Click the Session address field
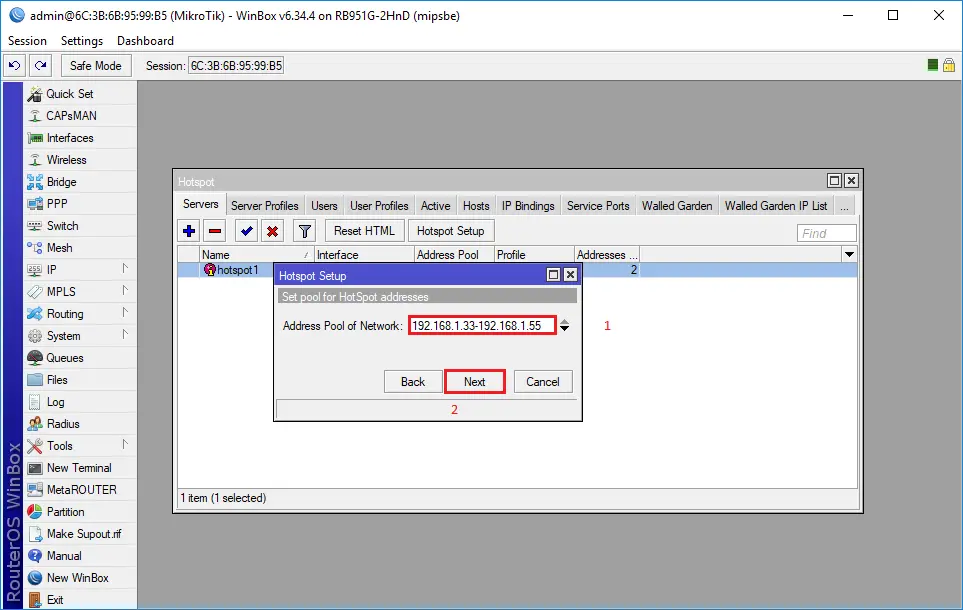Screen dimensions: 963x610 coord(236,66)
